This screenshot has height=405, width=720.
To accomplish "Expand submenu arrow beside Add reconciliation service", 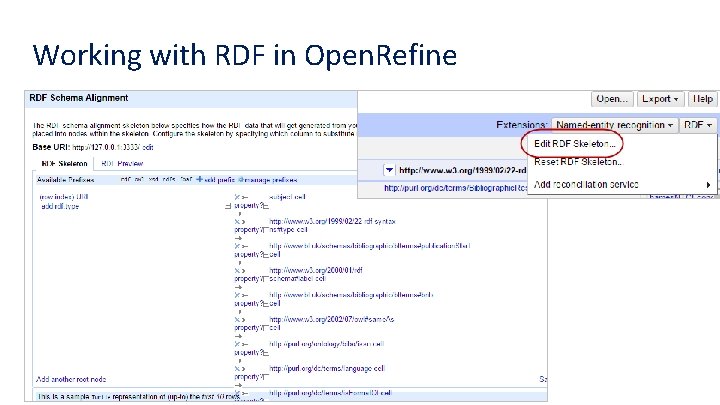I will [x=708, y=185].
